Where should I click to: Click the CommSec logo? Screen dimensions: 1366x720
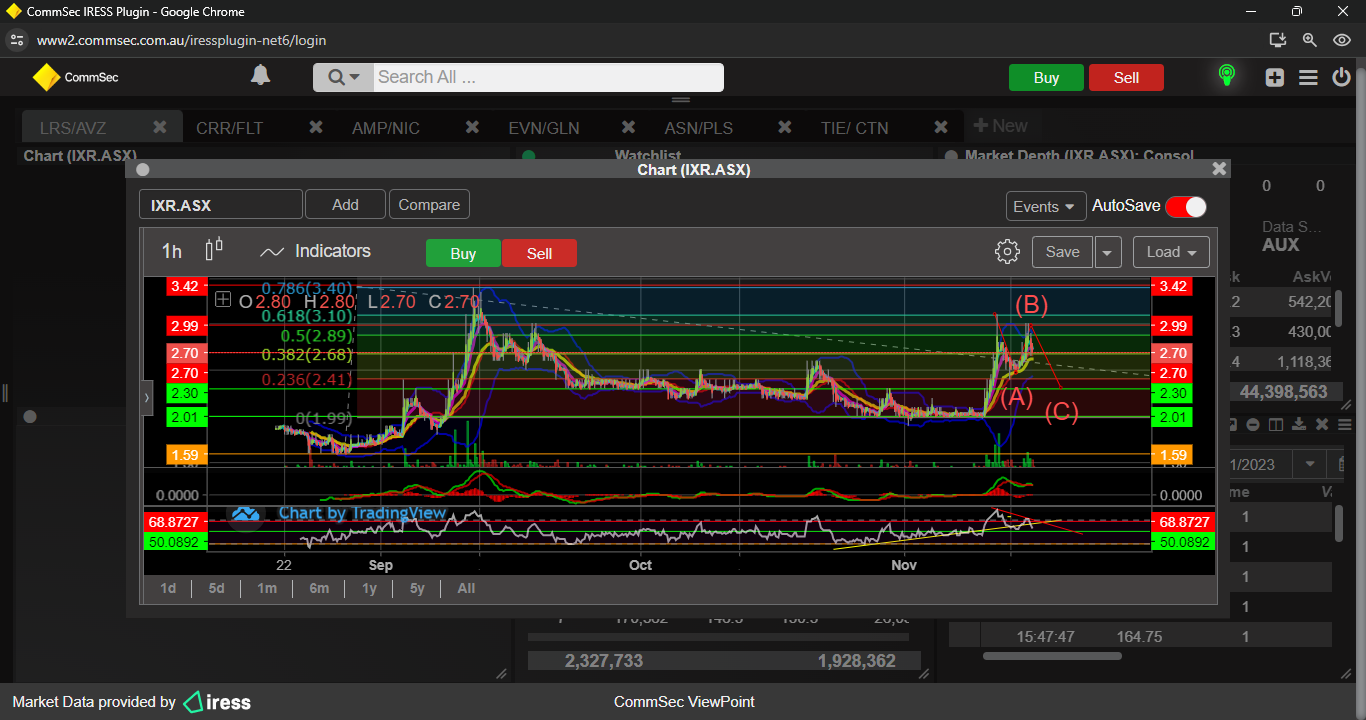pos(75,77)
